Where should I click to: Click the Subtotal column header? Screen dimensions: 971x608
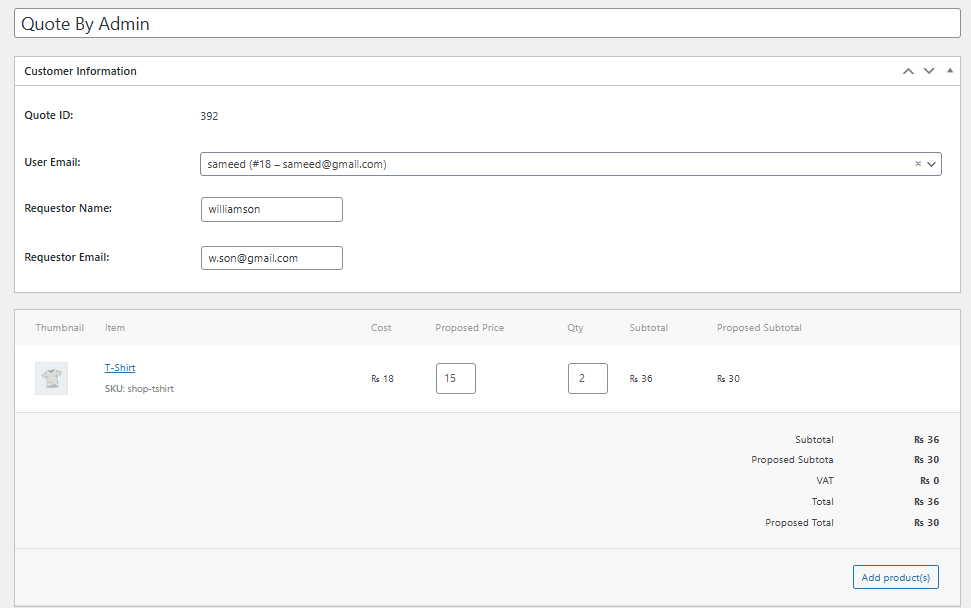click(x=648, y=327)
